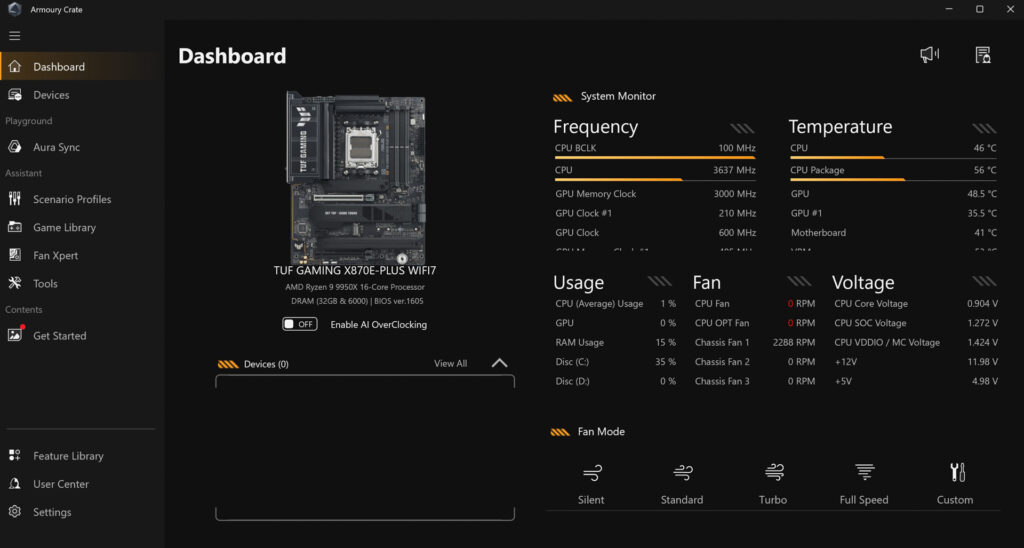The height and width of the screenshot is (548, 1024).
Task: Click the RAM Usage row
Action: 615,342
